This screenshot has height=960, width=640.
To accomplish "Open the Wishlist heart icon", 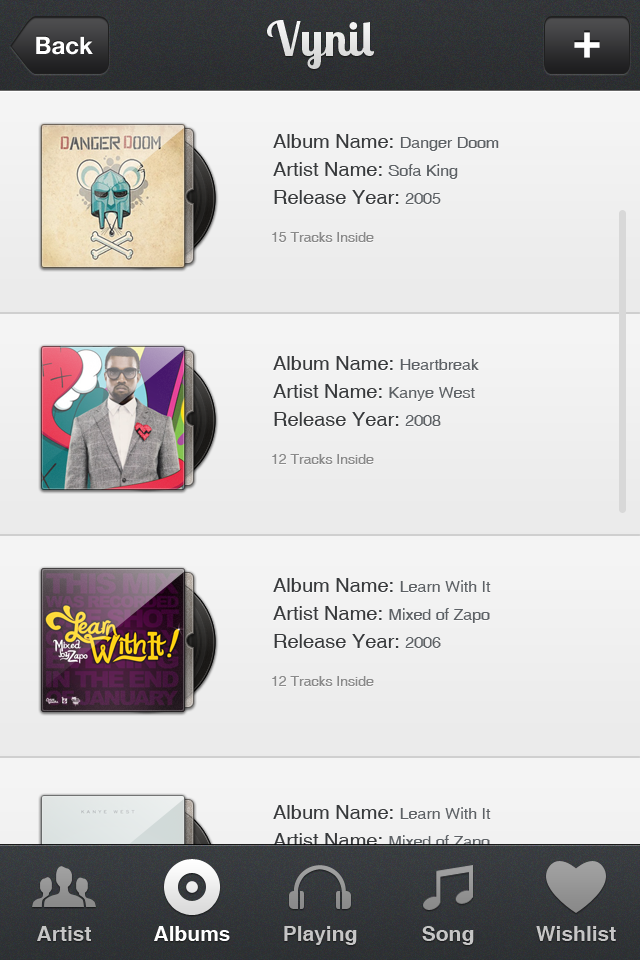I will coord(576,886).
